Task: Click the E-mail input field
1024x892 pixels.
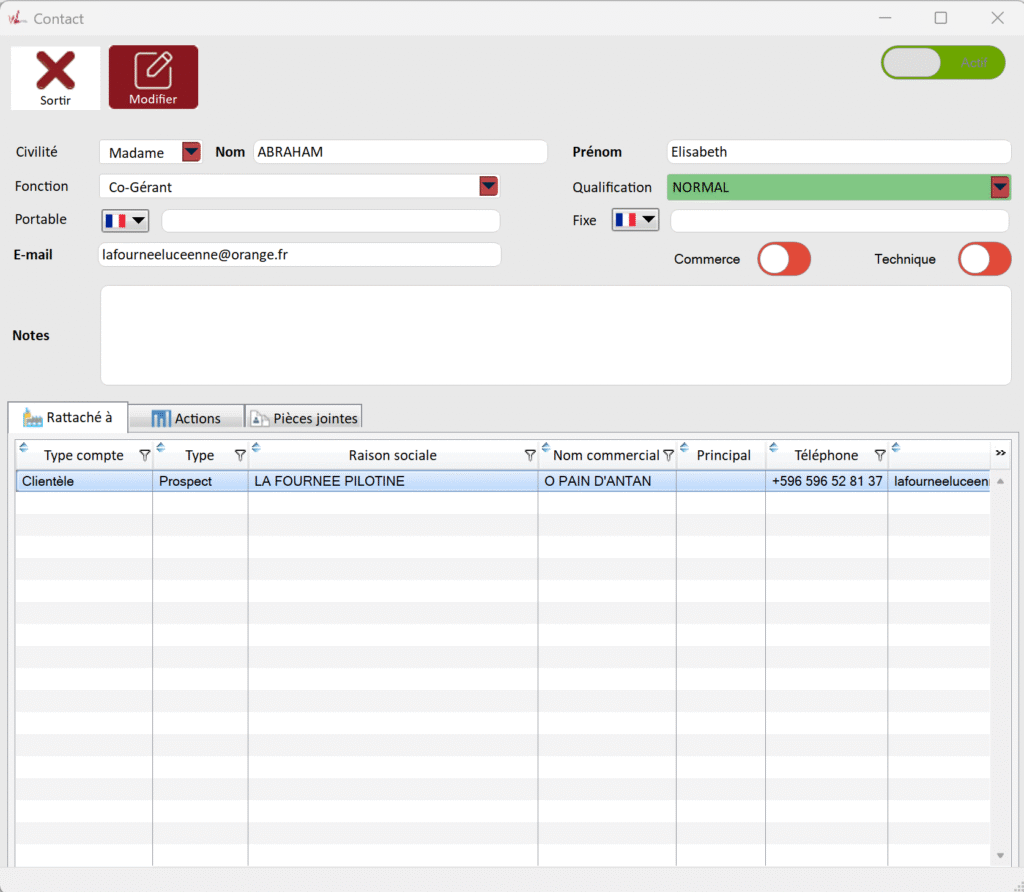Action: (299, 255)
